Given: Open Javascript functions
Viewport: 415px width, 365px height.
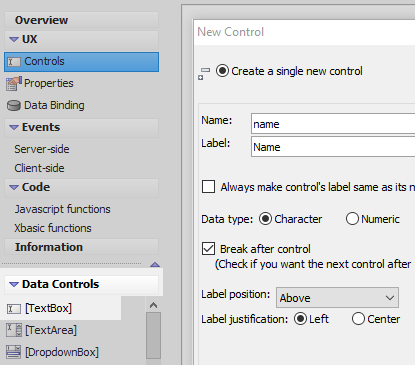Looking at the screenshot, I should pyautogui.click(x=62, y=209).
